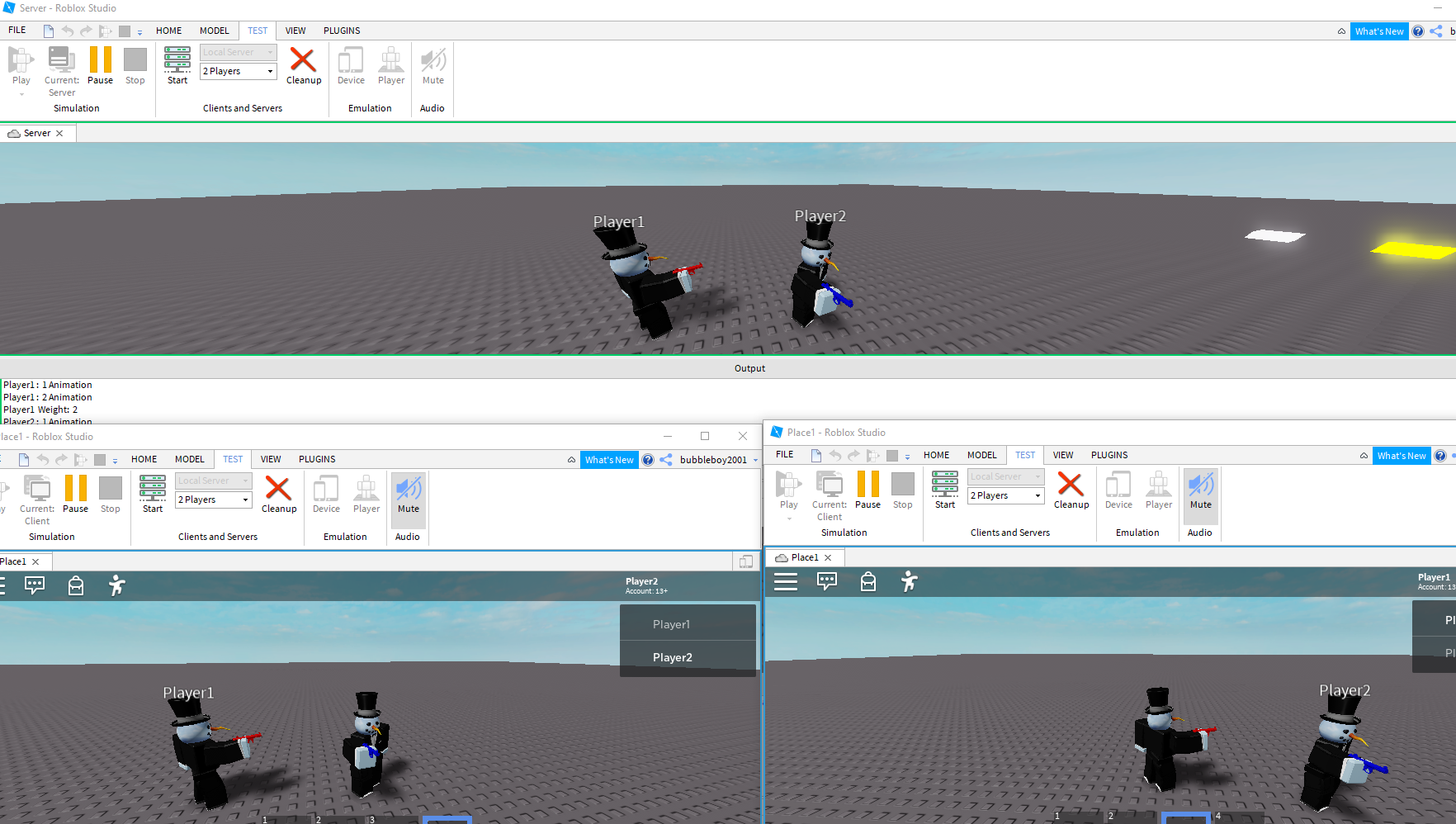Open 2 Players dropdown in Player1's client window
The image size is (1456, 824).
pyautogui.click(x=1006, y=495)
